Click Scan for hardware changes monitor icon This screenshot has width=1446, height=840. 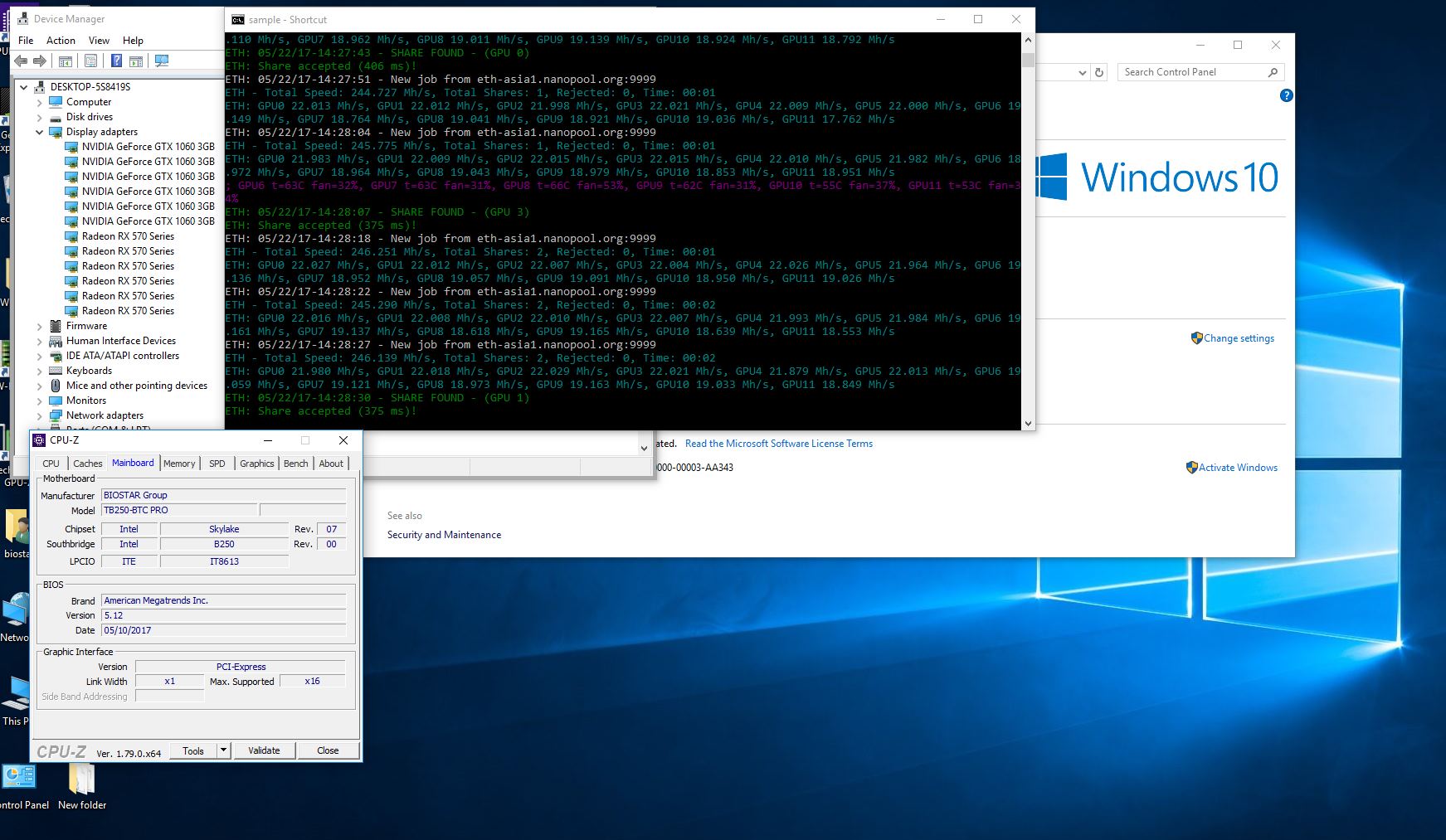[x=162, y=61]
